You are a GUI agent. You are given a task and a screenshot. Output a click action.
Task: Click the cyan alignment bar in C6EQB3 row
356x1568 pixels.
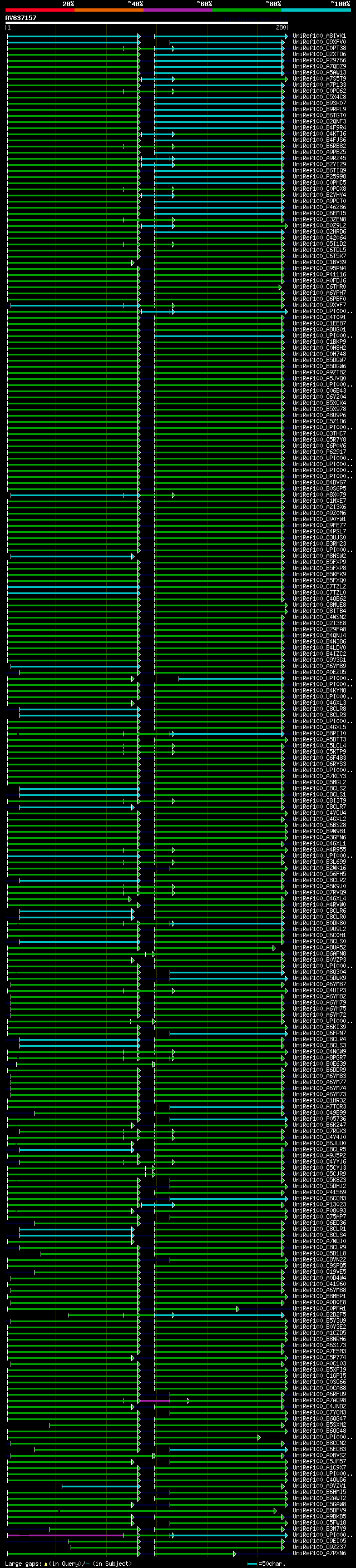pyautogui.click(x=228, y=1450)
